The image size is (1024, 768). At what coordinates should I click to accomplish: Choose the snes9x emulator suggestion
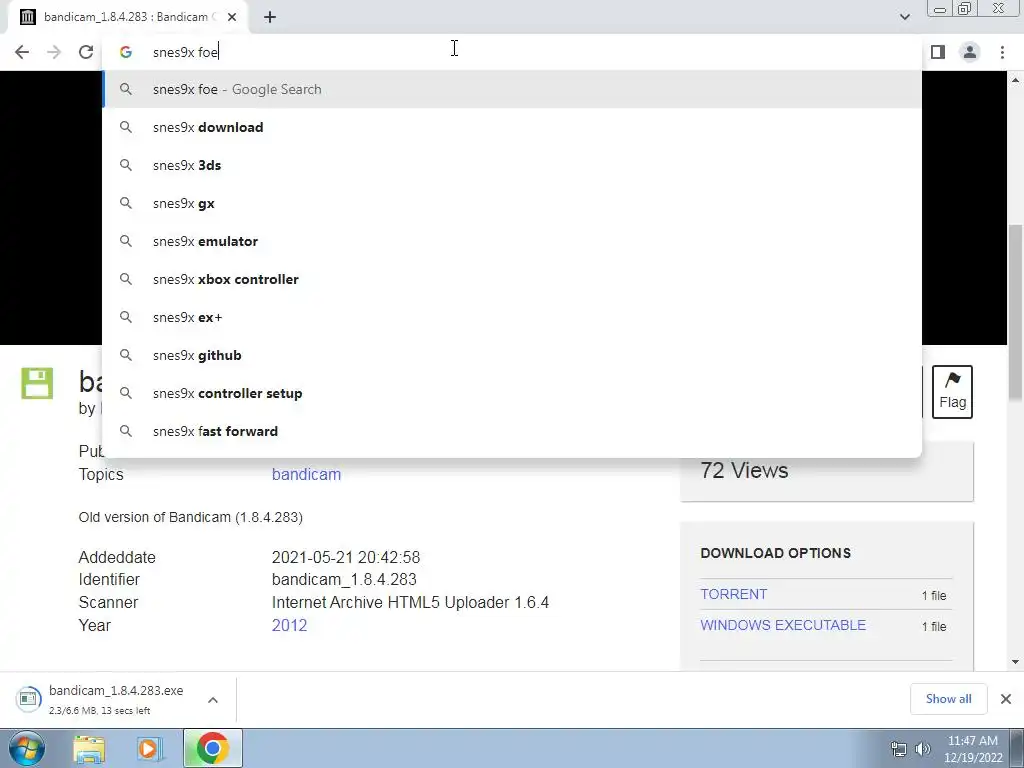[x=512, y=241]
